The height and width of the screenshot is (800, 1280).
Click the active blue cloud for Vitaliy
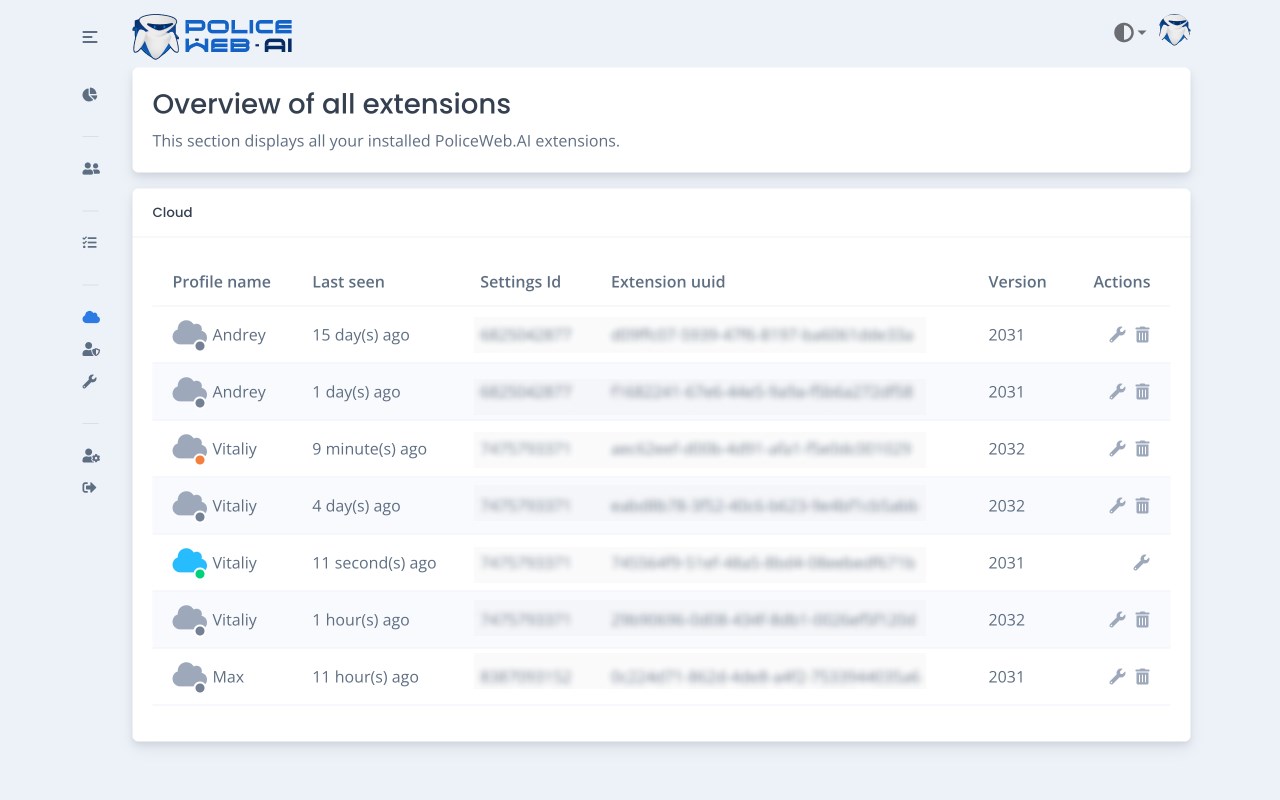click(189, 562)
